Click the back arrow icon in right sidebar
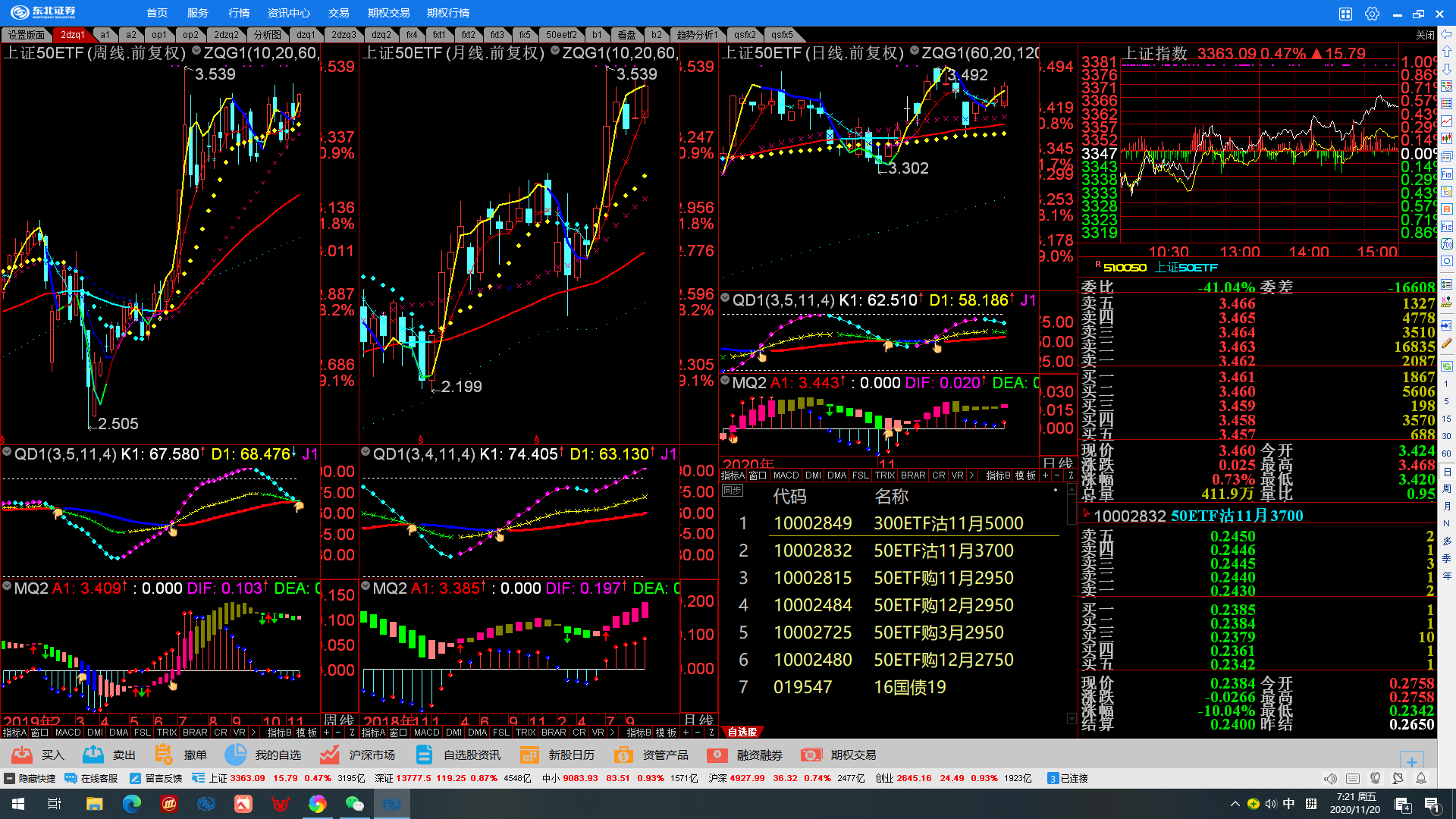 (1447, 34)
